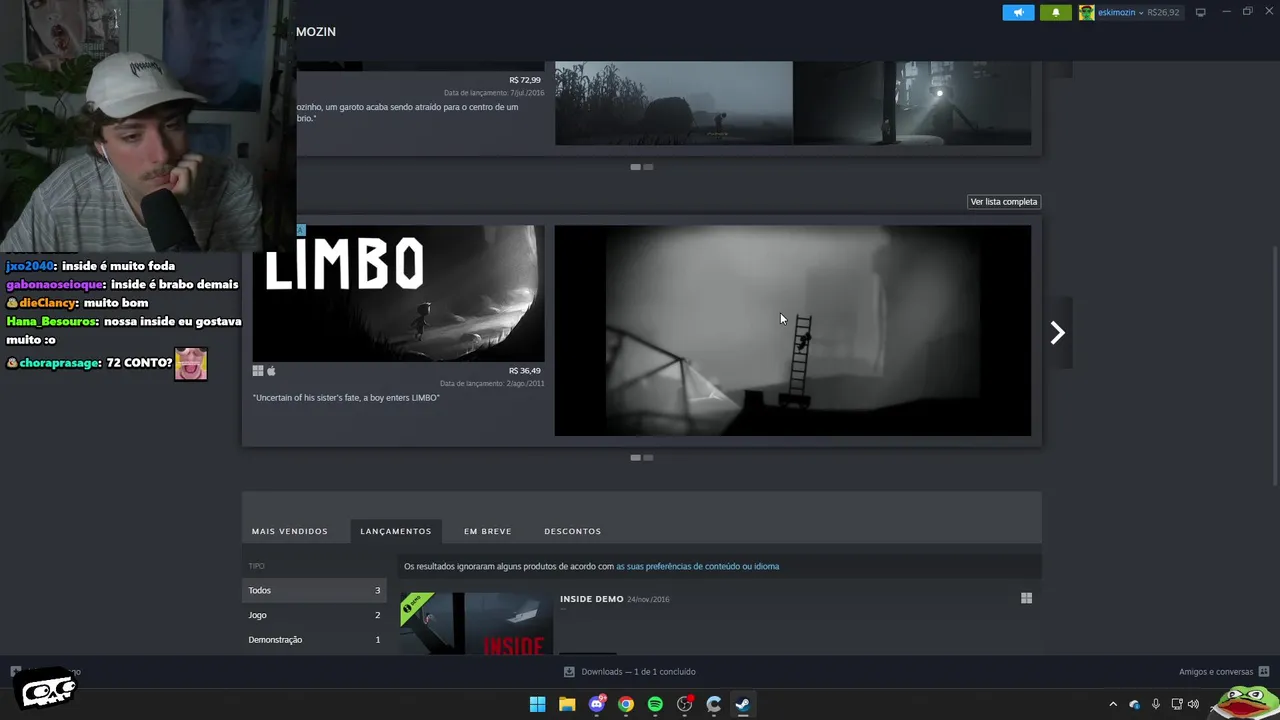Open the Downloads status bar

pyautogui.click(x=630, y=672)
